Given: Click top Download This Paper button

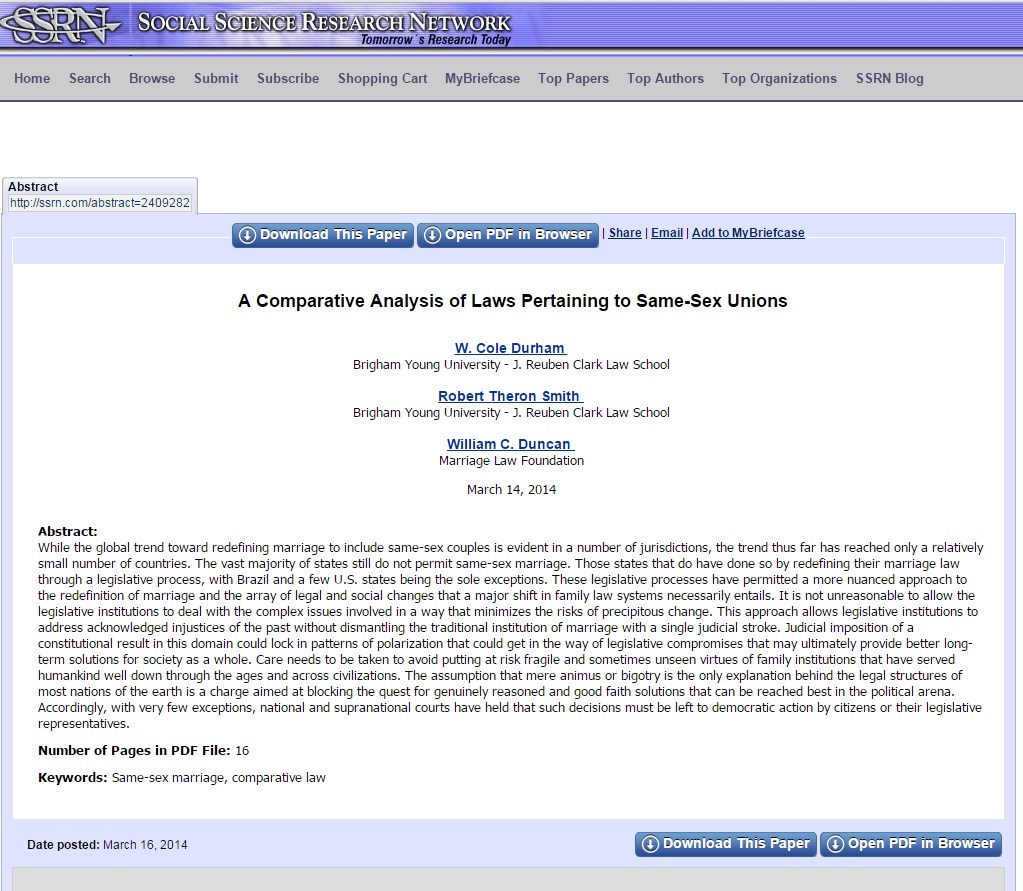Looking at the screenshot, I should 323,235.
